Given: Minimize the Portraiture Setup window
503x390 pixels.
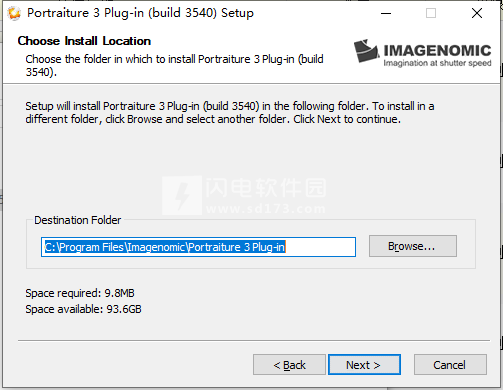Looking at the screenshot, I should pos(386,13).
